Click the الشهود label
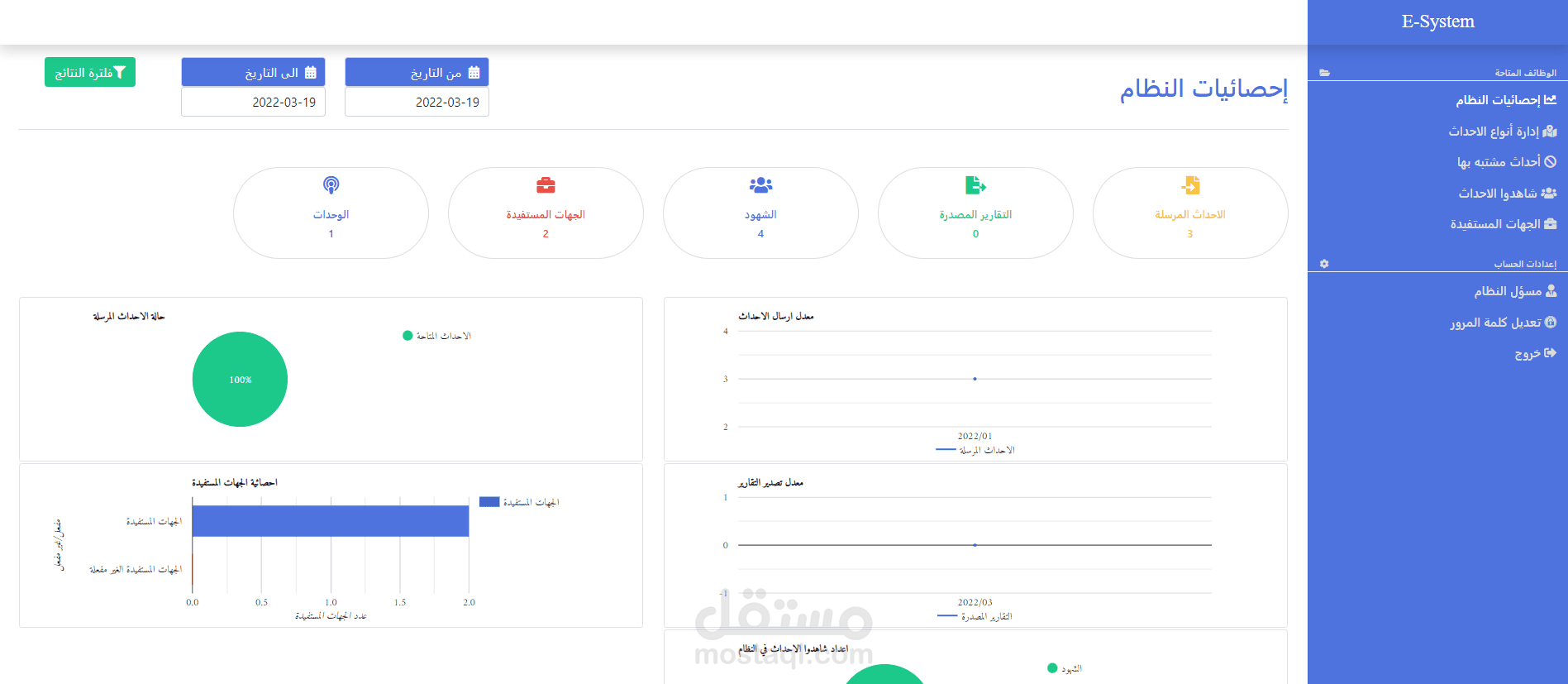Screen dimensions: 1568x684 coord(760,215)
